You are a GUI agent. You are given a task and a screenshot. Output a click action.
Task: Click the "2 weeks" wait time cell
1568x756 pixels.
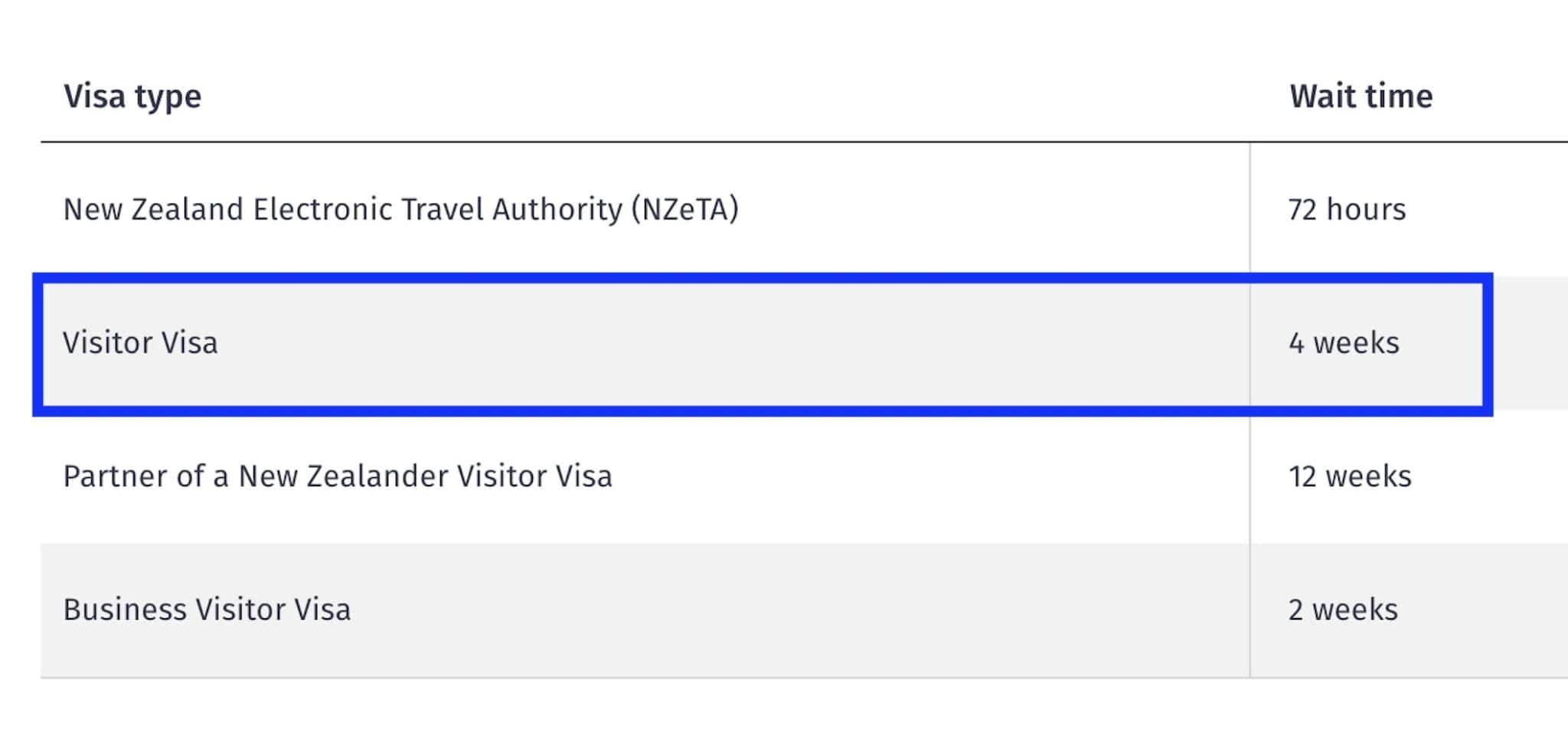(1343, 610)
